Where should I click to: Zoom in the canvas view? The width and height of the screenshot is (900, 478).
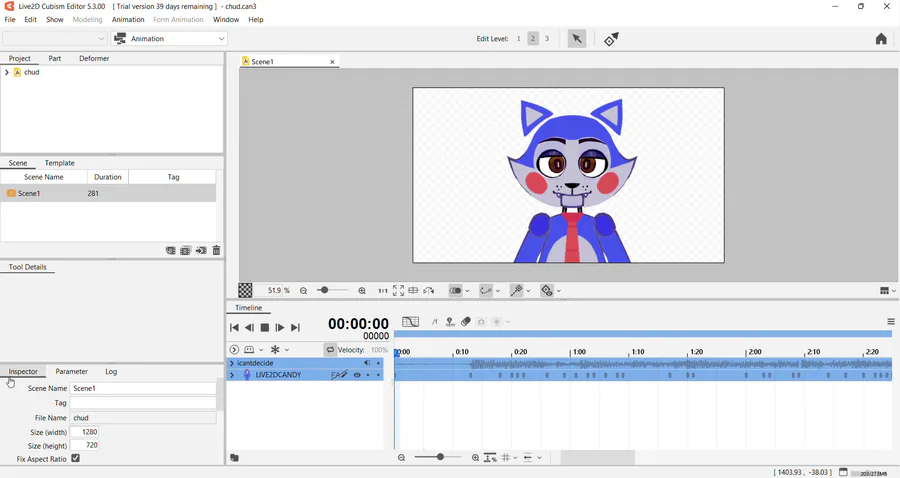pyautogui.click(x=362, y=291)
